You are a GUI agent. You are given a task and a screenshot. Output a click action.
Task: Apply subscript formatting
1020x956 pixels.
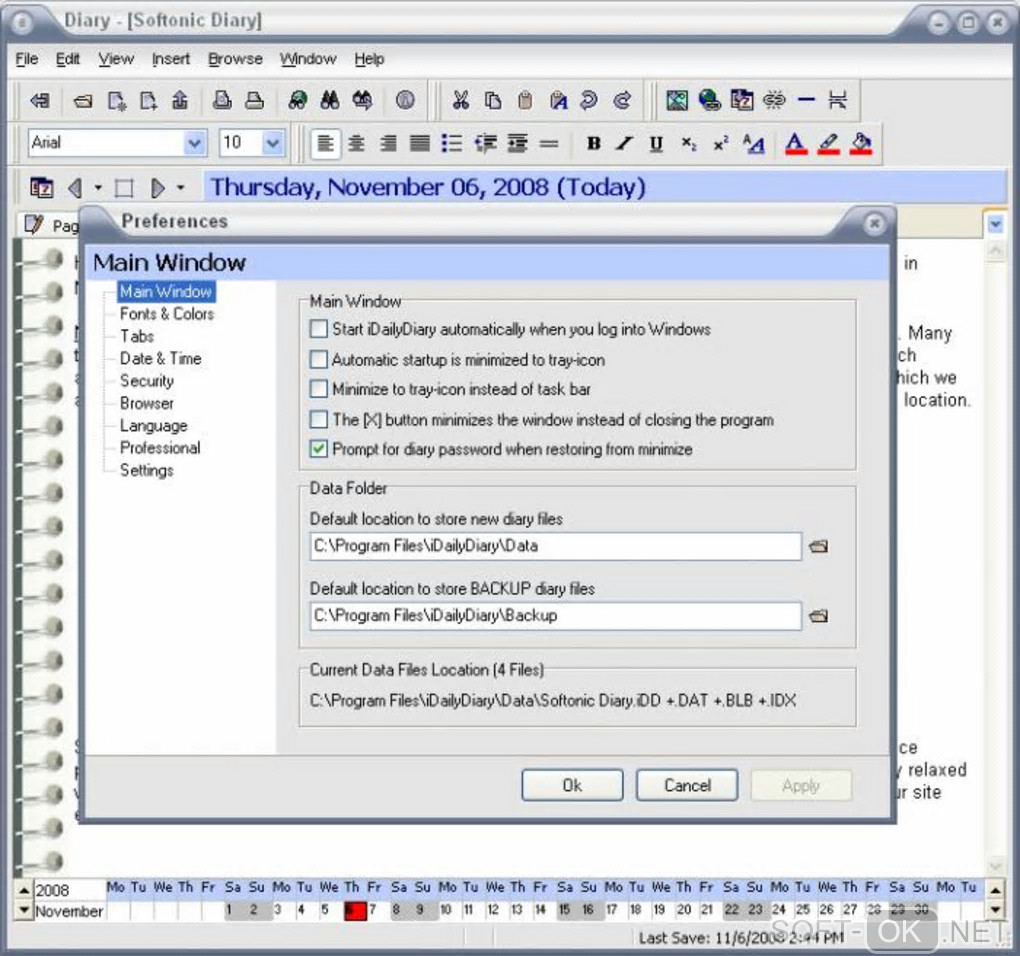click(689, 143)
